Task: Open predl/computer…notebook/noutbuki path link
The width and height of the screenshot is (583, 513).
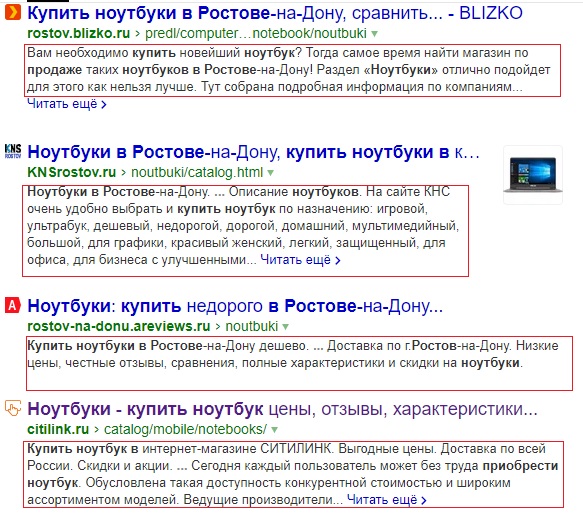Action: (256, 33)
